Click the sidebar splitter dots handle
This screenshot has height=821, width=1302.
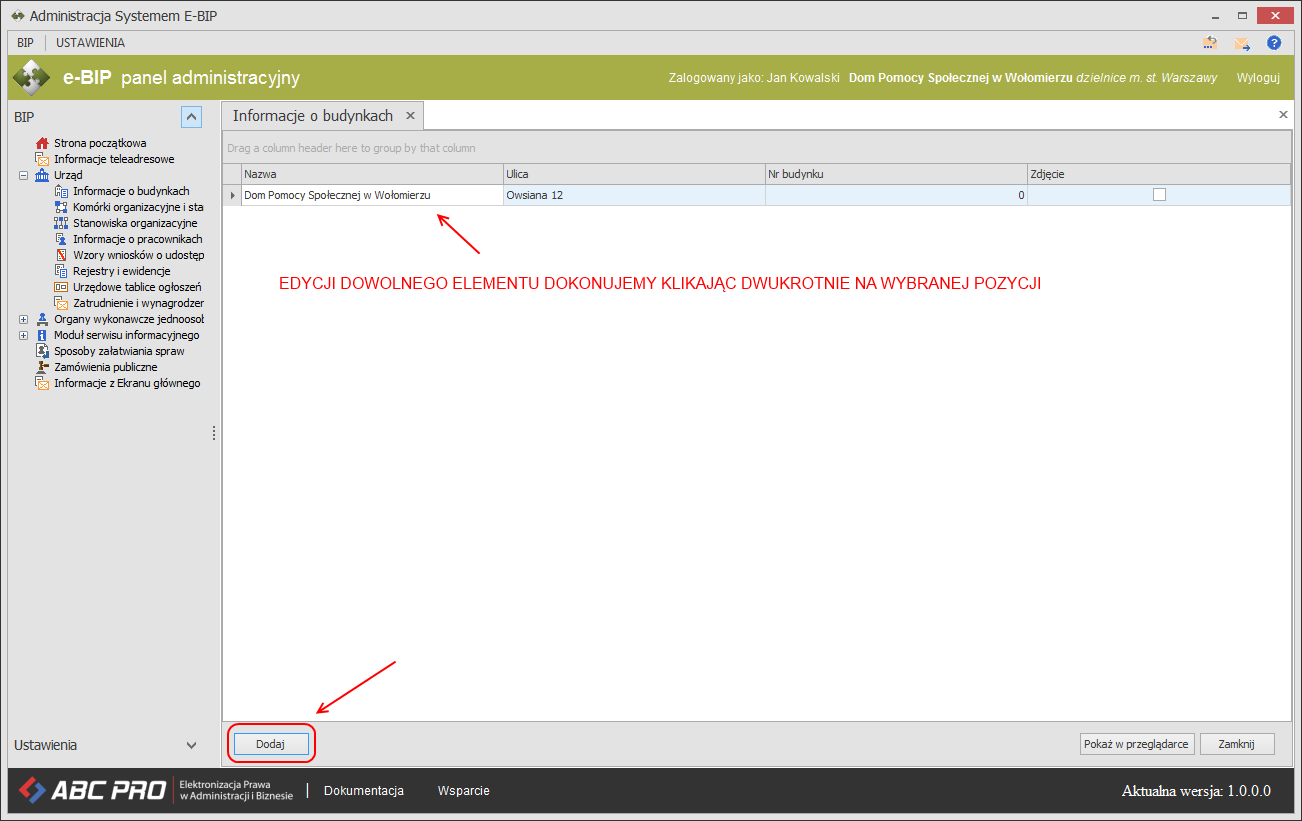click(x=214, y=433)
